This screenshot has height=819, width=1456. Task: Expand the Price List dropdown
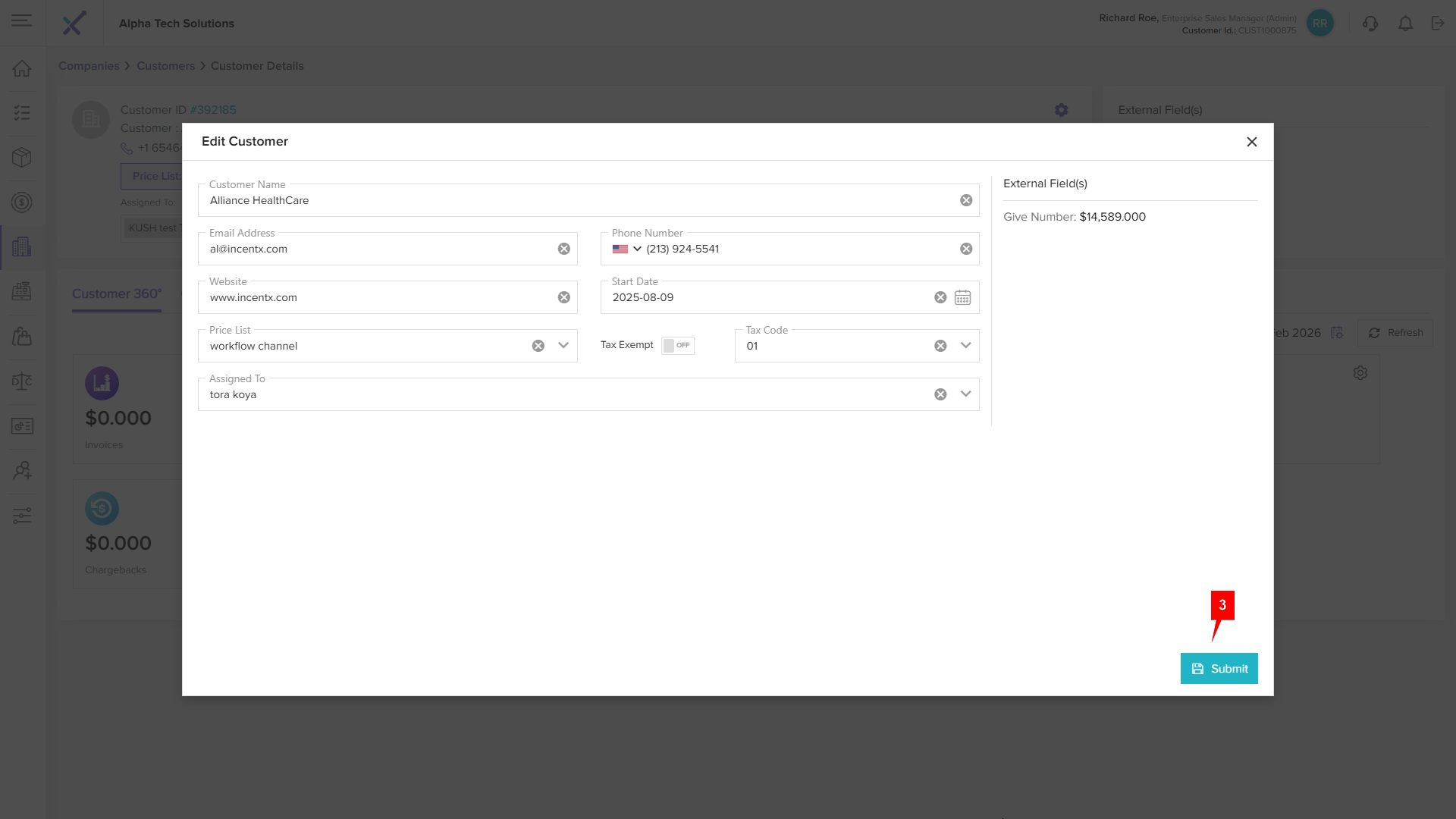[x=563, y=345]
